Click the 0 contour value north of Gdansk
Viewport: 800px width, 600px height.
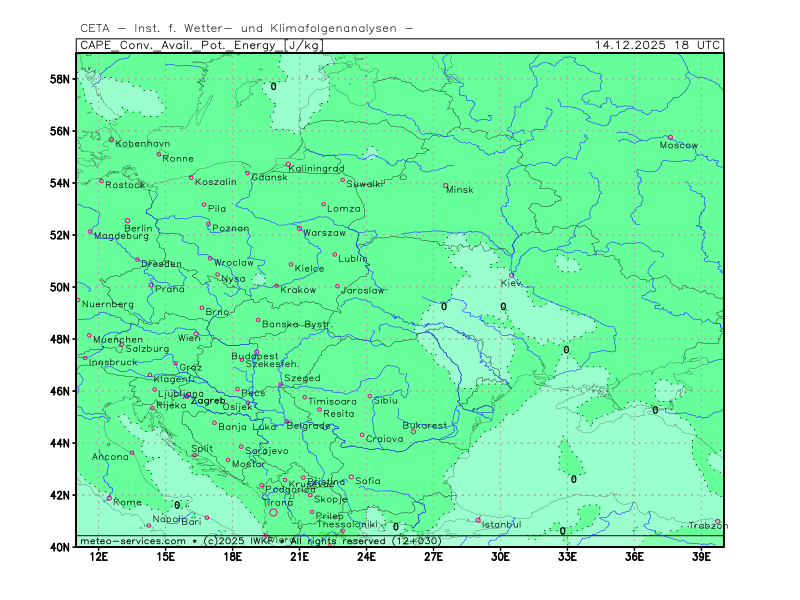(273, 87)
